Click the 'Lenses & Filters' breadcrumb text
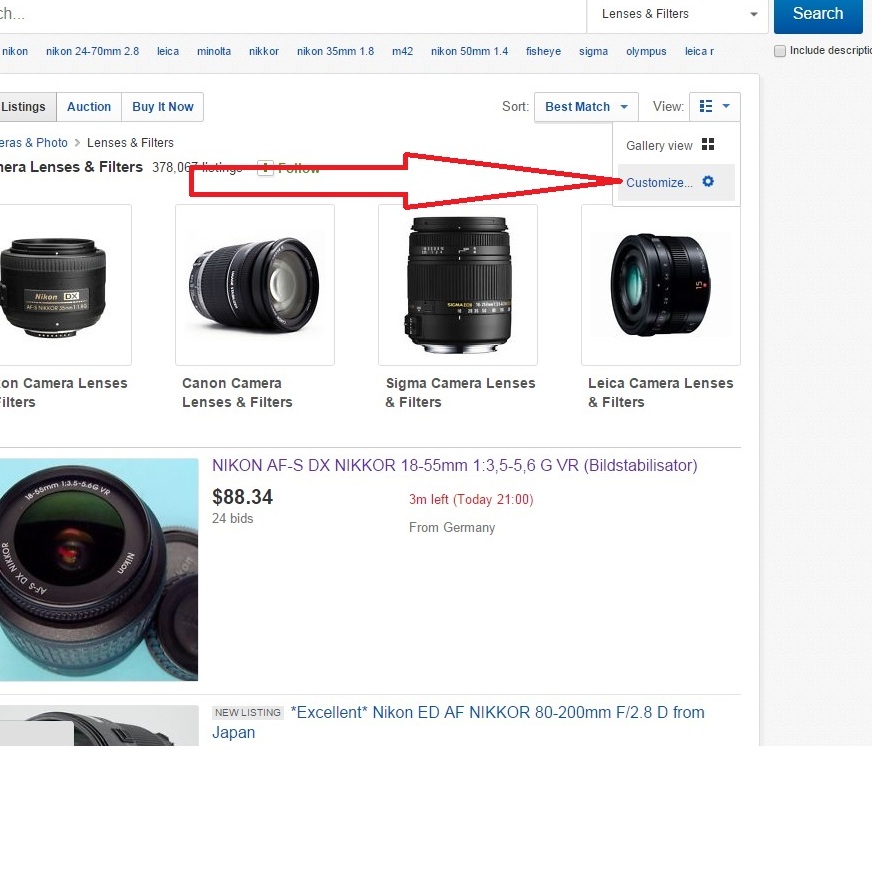The image size is (872, 887). point(130,143)
